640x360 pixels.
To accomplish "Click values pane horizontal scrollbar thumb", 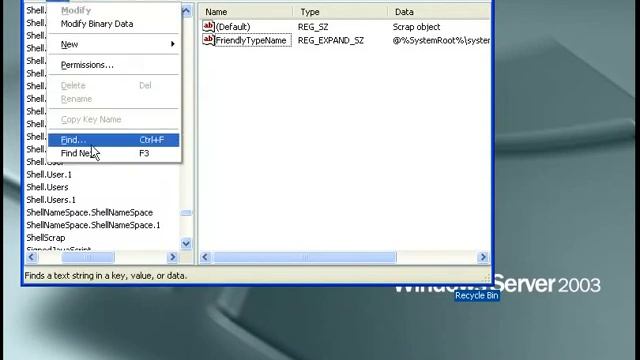I will tap(305, 257).
